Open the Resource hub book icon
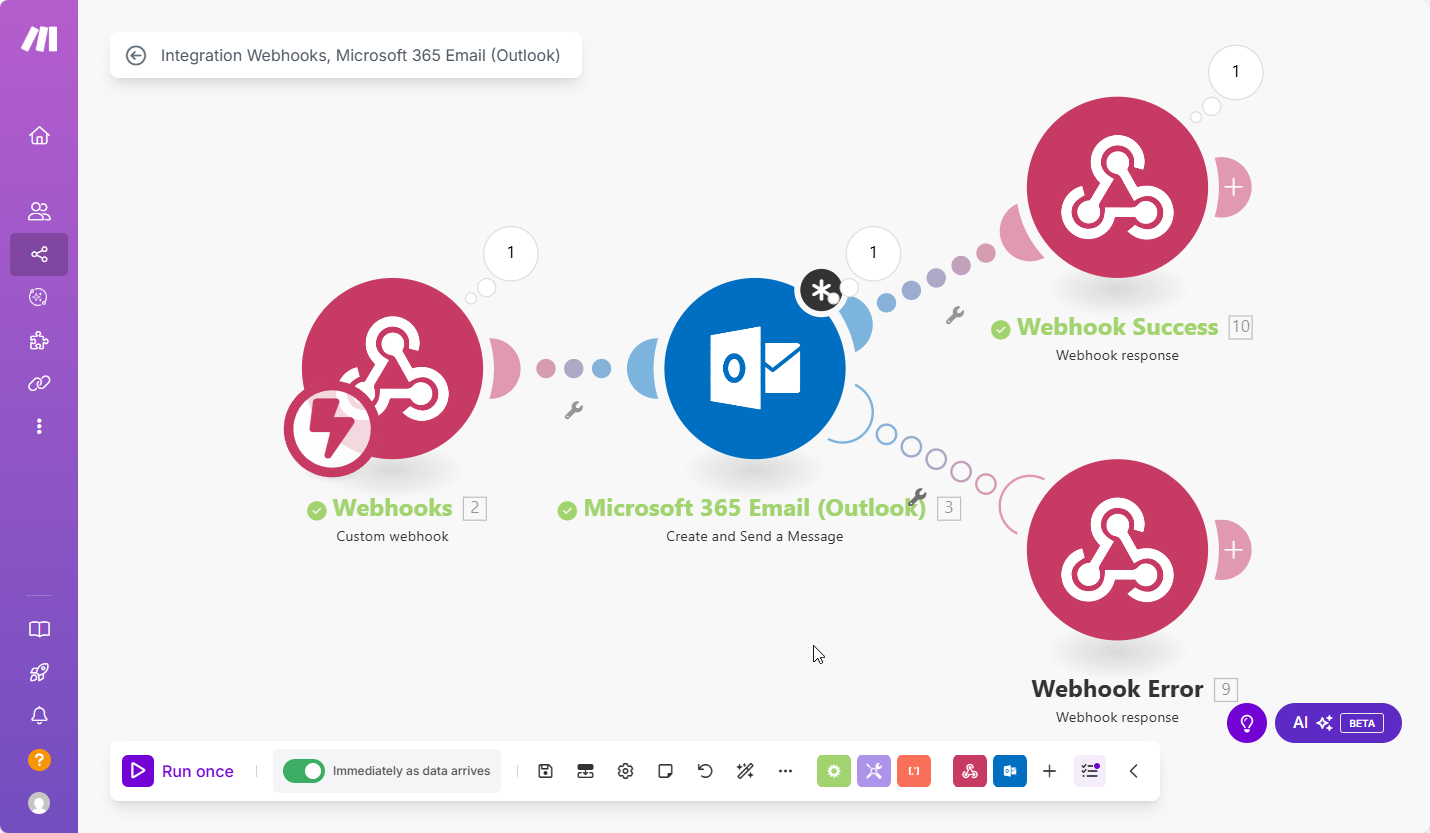Image resolution: width=1430 pixels, height=833 pixels. 39,629
